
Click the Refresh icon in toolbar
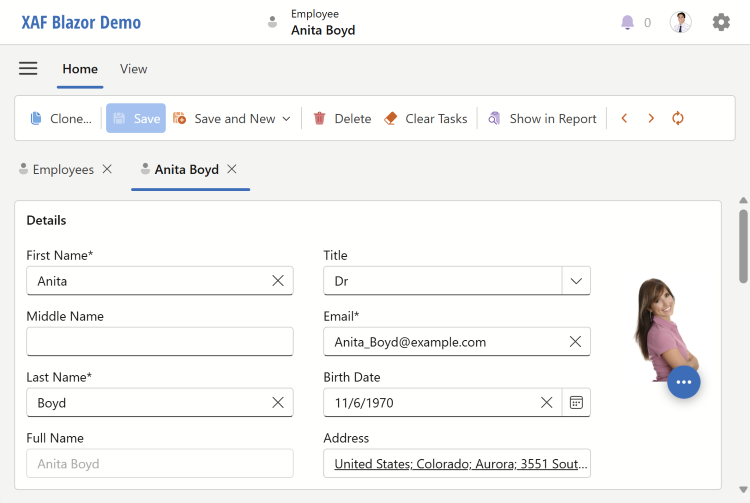coord(678,118)
